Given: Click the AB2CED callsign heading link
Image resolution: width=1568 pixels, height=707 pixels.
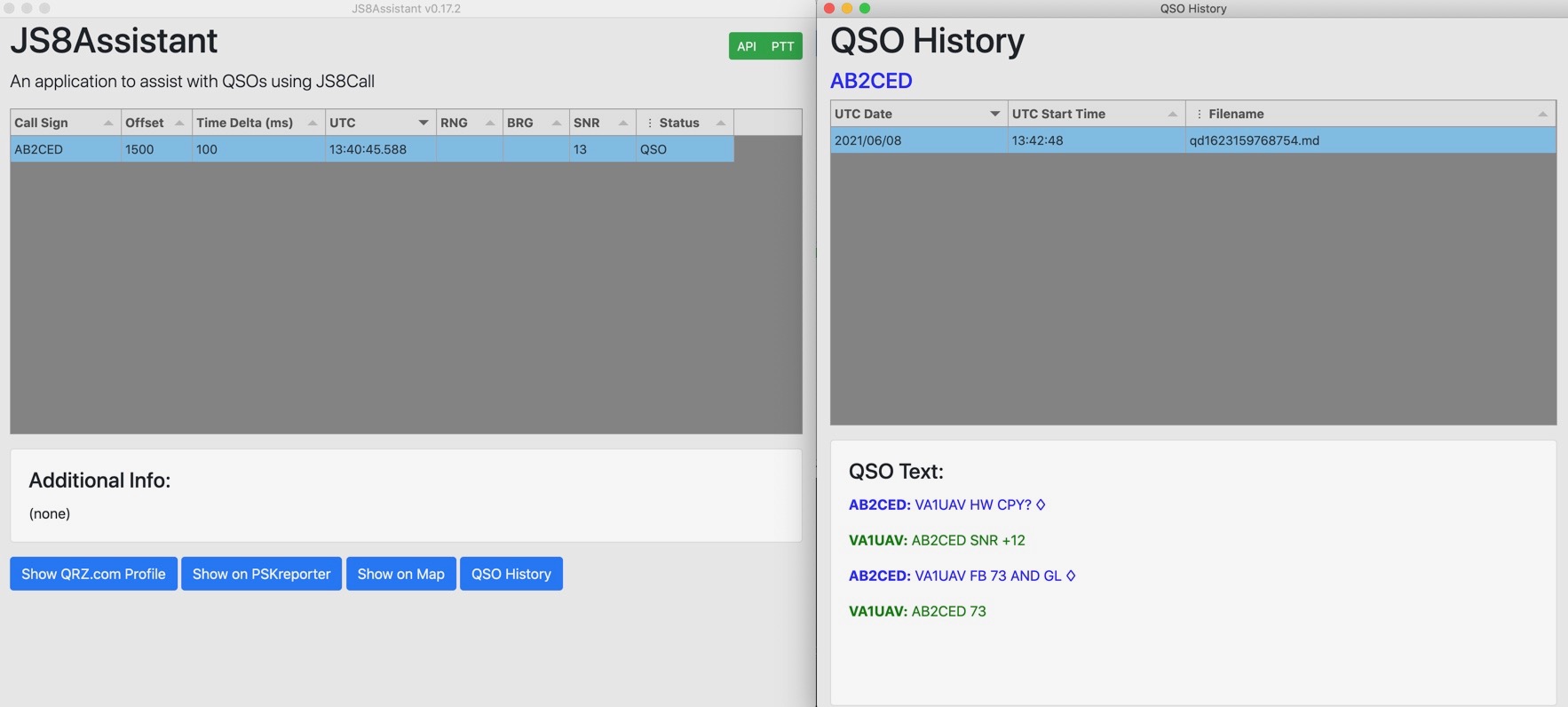Looking at the screenshot, I should coord(871,81).
